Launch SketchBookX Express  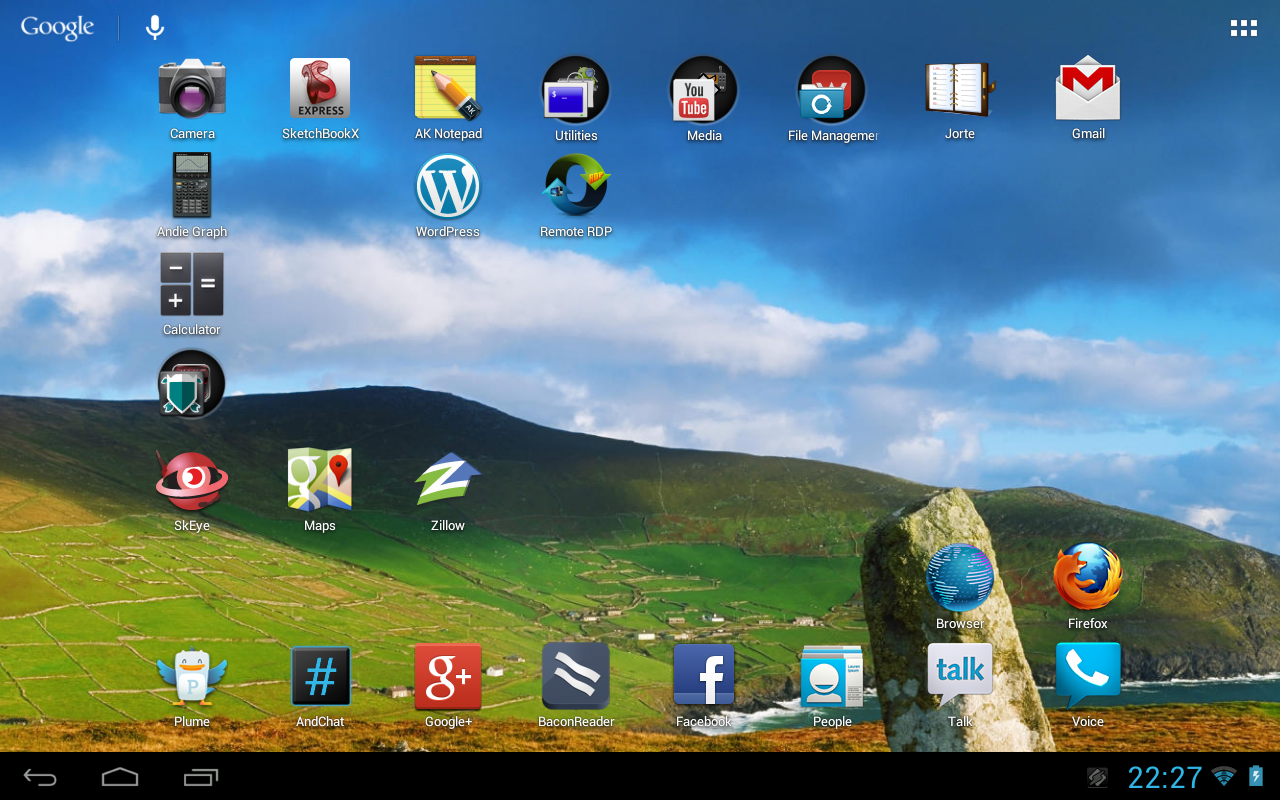tap(320, 98)
